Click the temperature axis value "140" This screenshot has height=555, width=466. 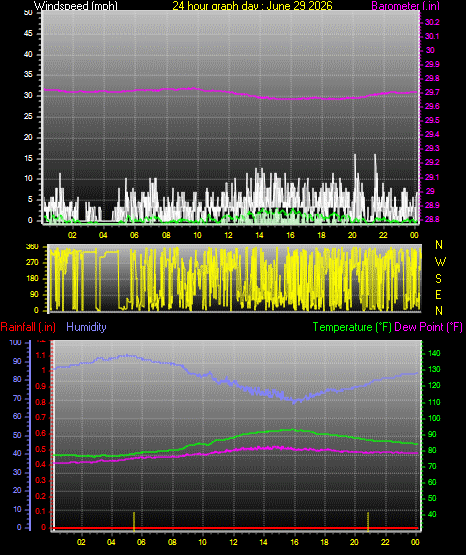435,353
